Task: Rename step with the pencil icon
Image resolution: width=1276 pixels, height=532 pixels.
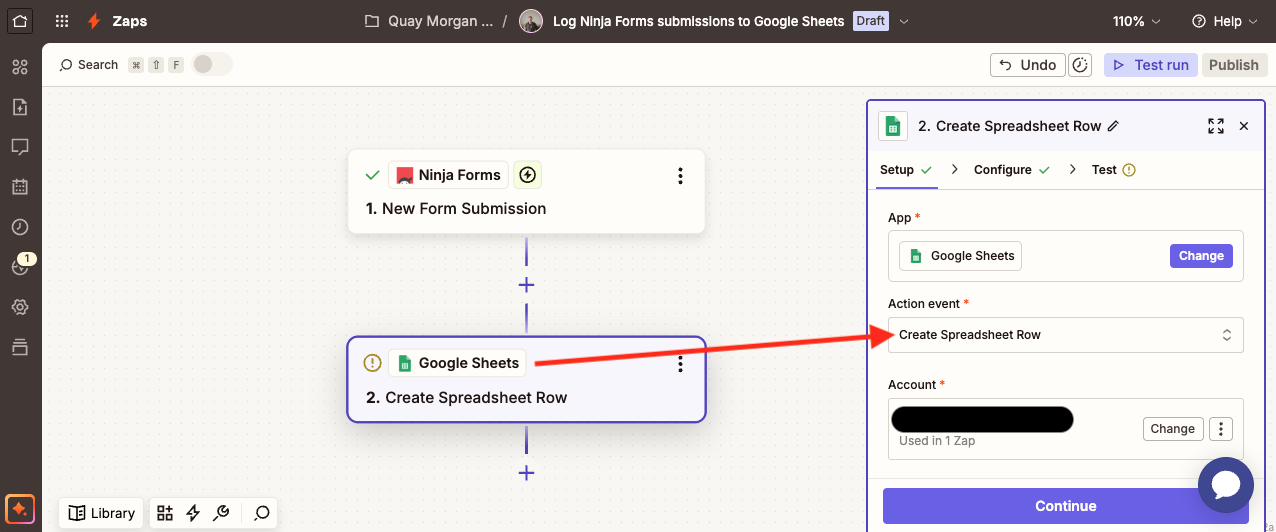Action: point(1113,126)
